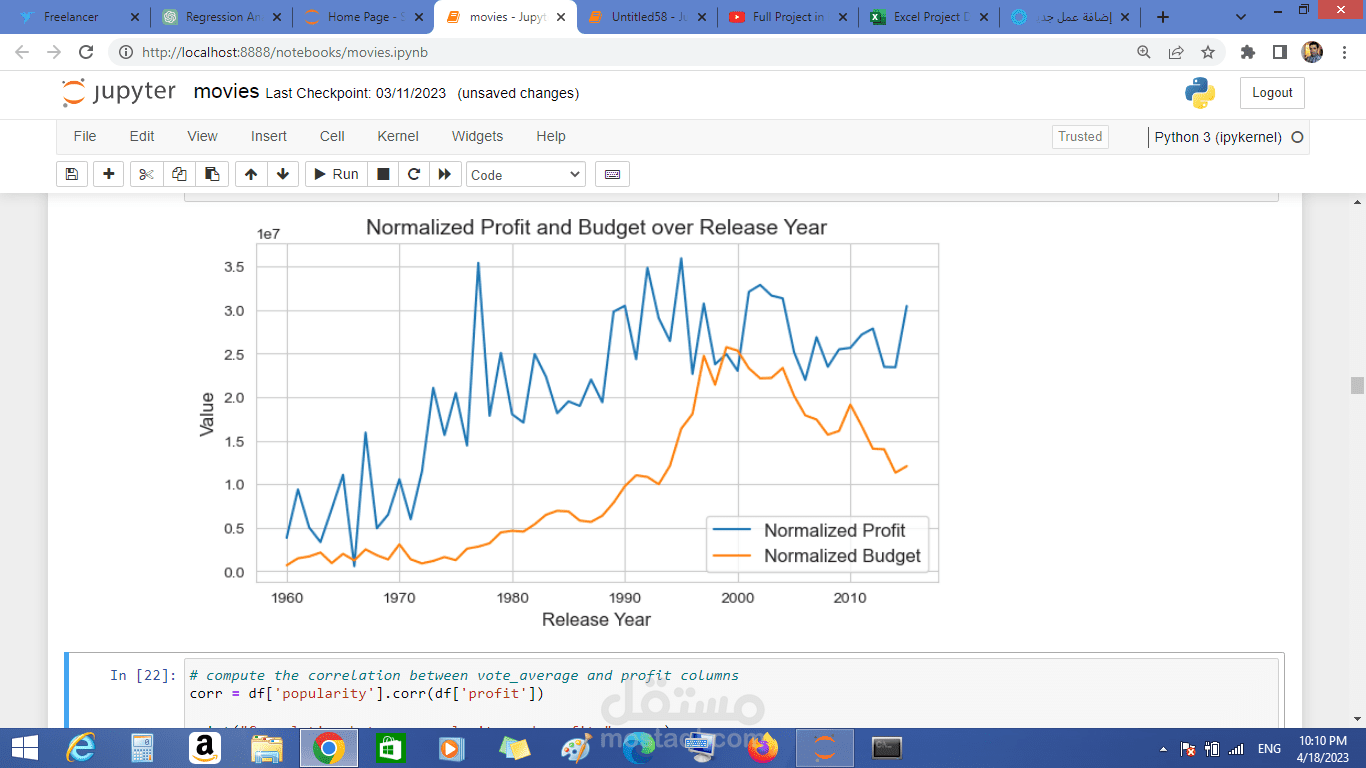Interrupt the kernel with the stop icon
The image size is (1366, 768).
(382, 174)
